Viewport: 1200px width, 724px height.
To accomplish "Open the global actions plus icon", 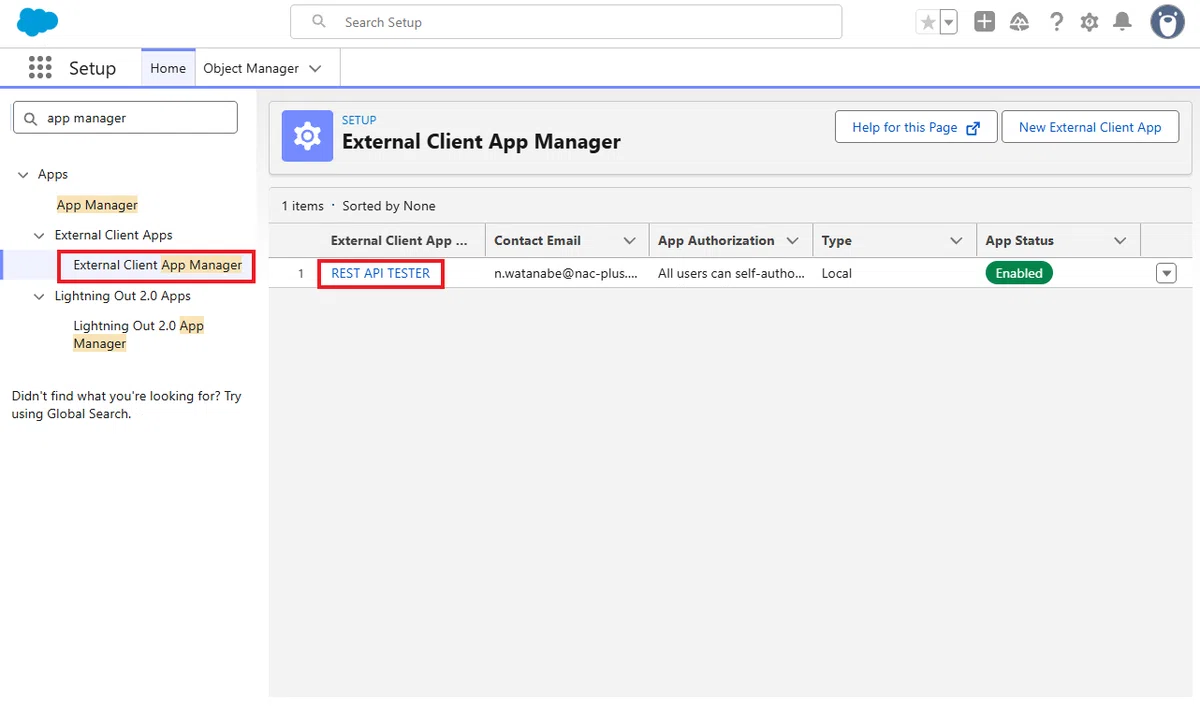I will click(x=985, y=22).
